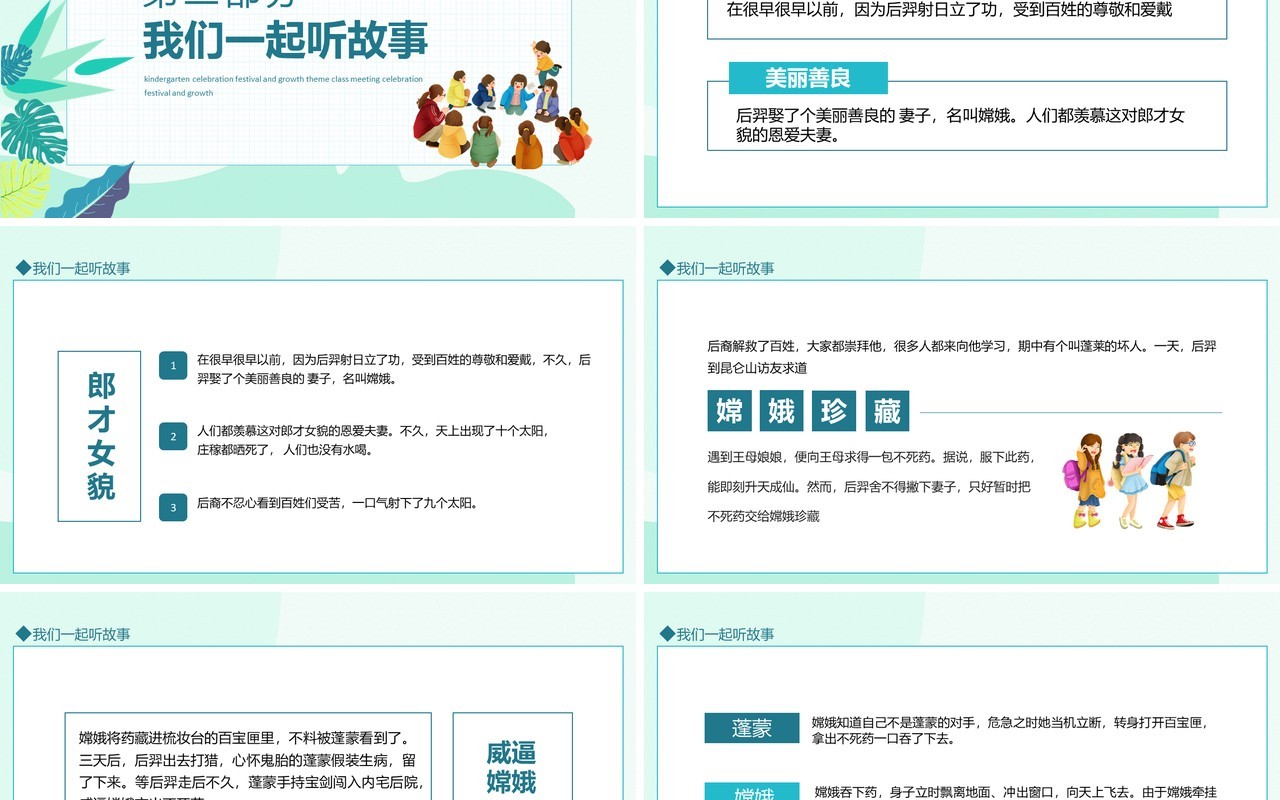Viewport: 1280px width, 800px height.
Task: Click the number 3 badge
Action: pyautogui.click(x=173, y=507)
